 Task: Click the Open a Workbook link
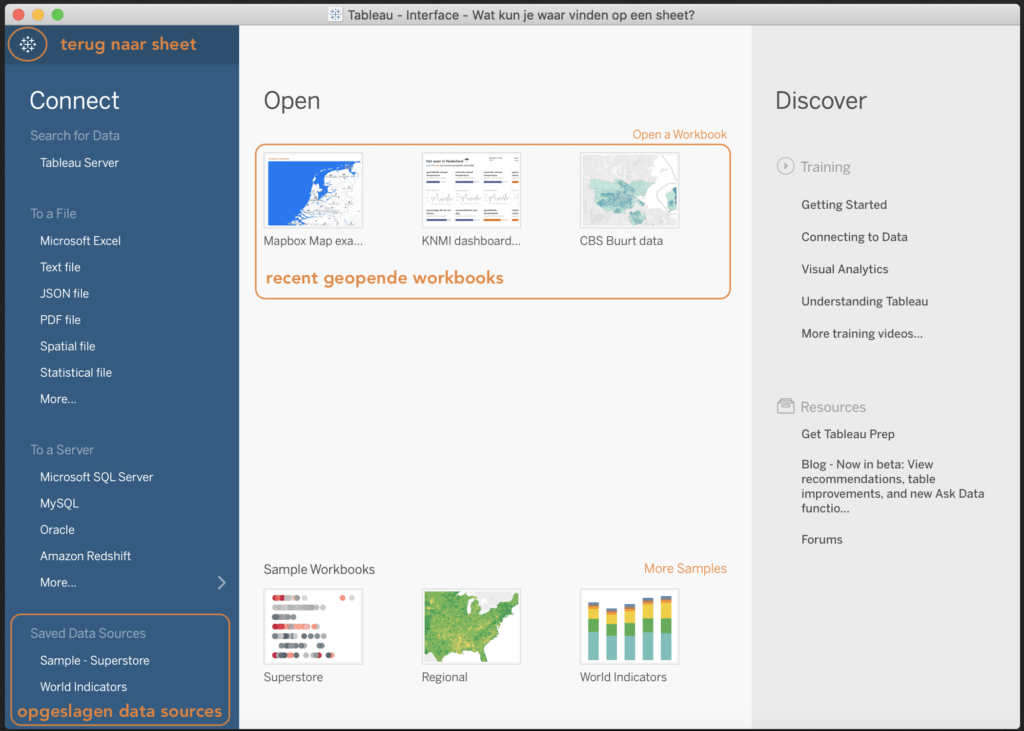(x=679, y=134)
